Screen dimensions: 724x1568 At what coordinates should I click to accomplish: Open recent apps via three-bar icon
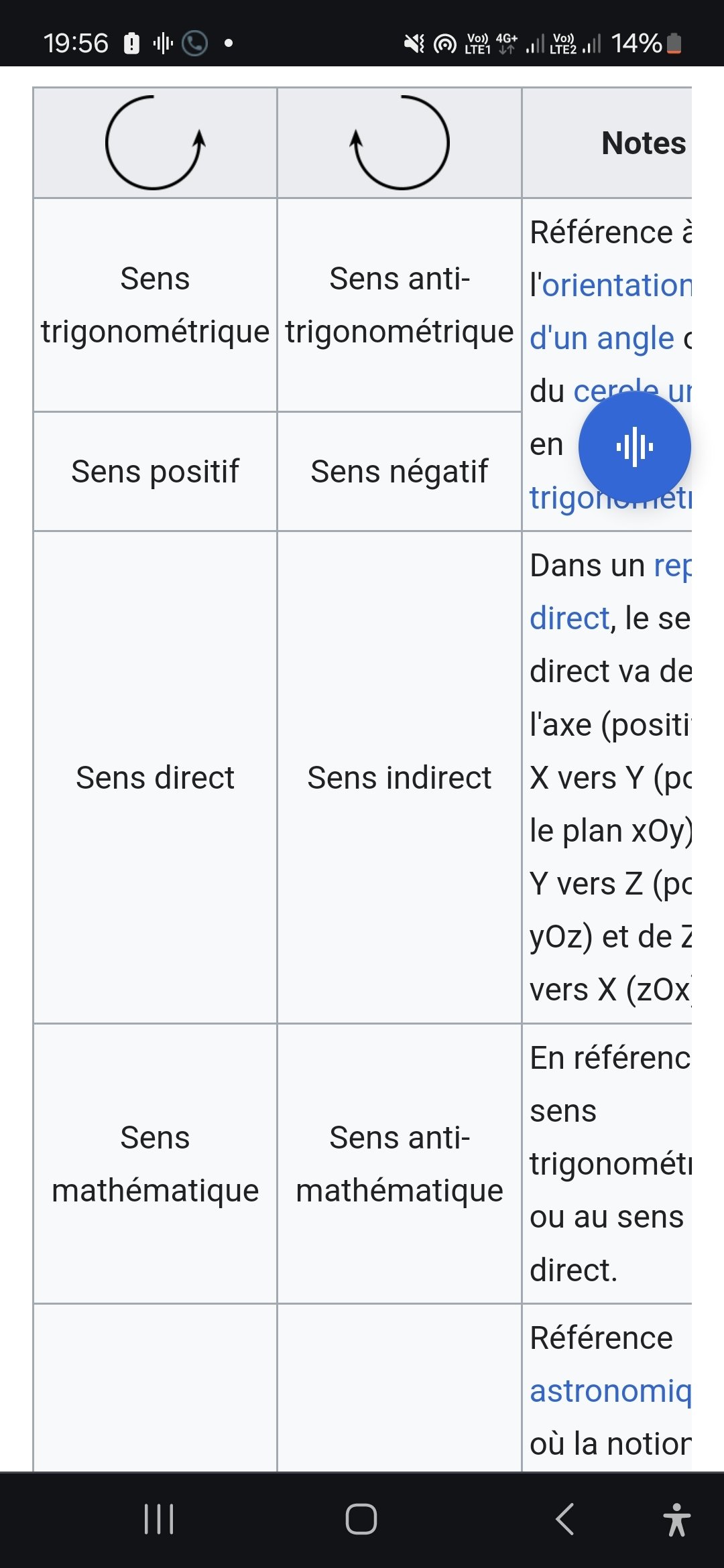[159, 1518]
